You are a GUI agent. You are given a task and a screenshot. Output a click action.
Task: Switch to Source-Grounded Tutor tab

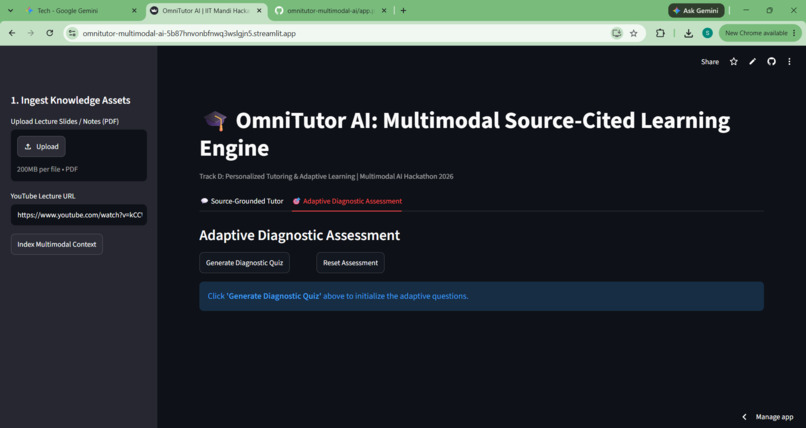(242, 201)
